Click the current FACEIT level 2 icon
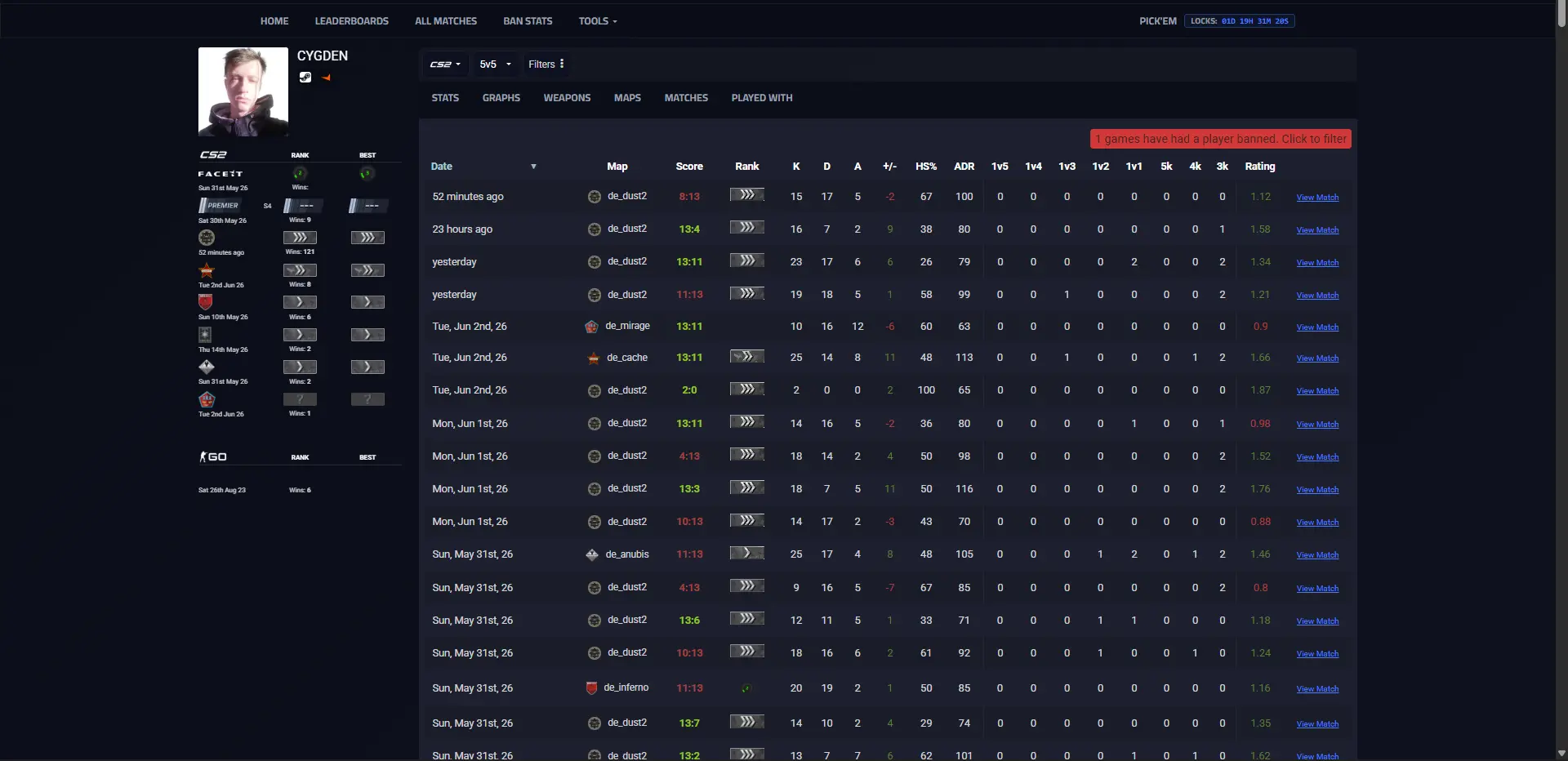Screen dimensions: 1568x761 300,174
